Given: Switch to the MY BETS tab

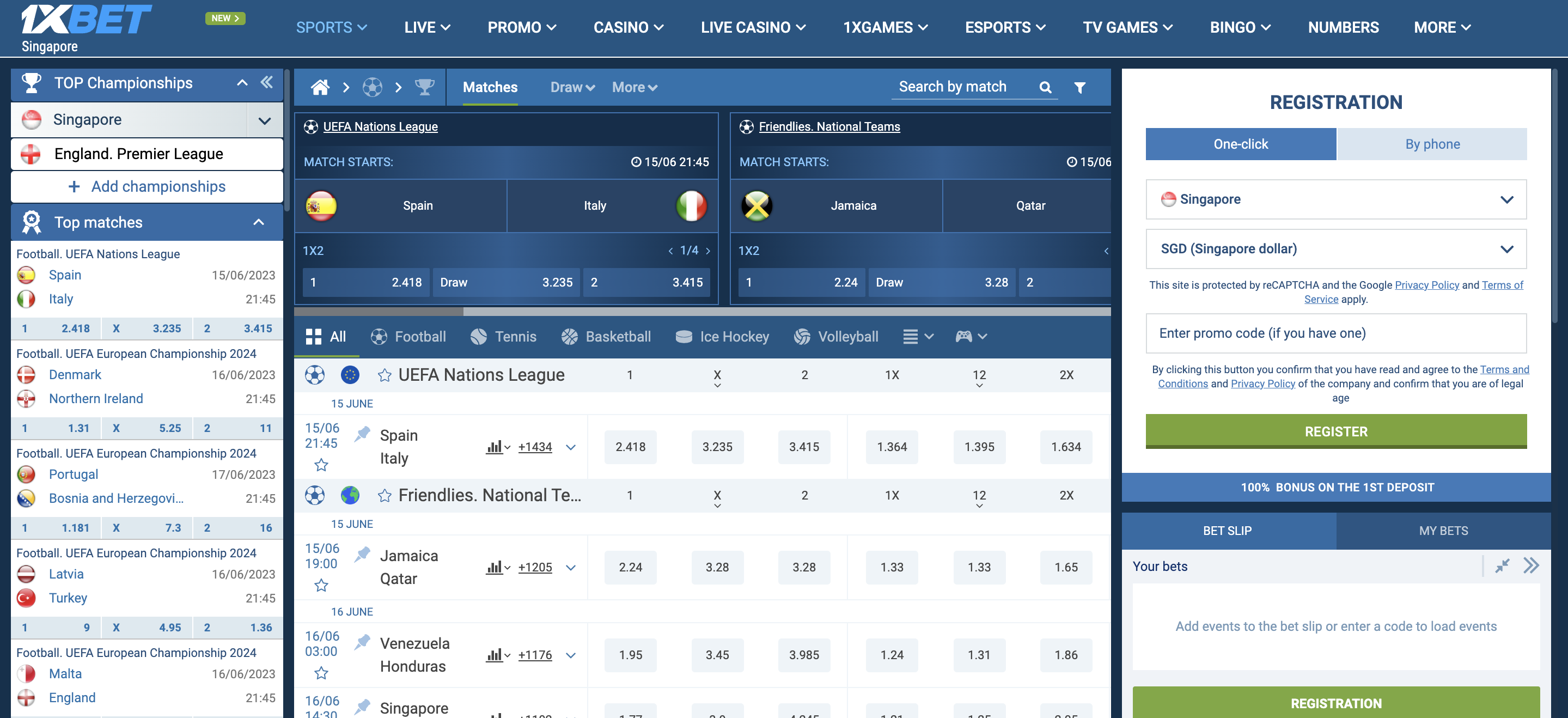Looking at the screenshot, I should [1443, 531].
